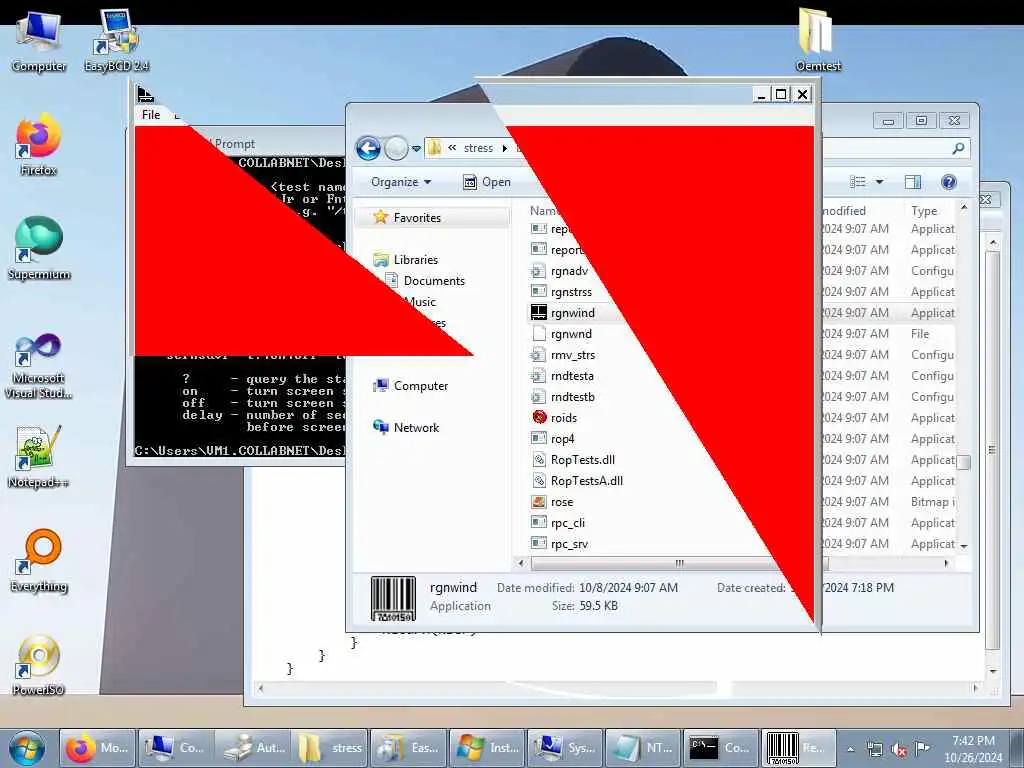Select the Everything desktop shortcut
1024x768 pixels.
(39, 560)
